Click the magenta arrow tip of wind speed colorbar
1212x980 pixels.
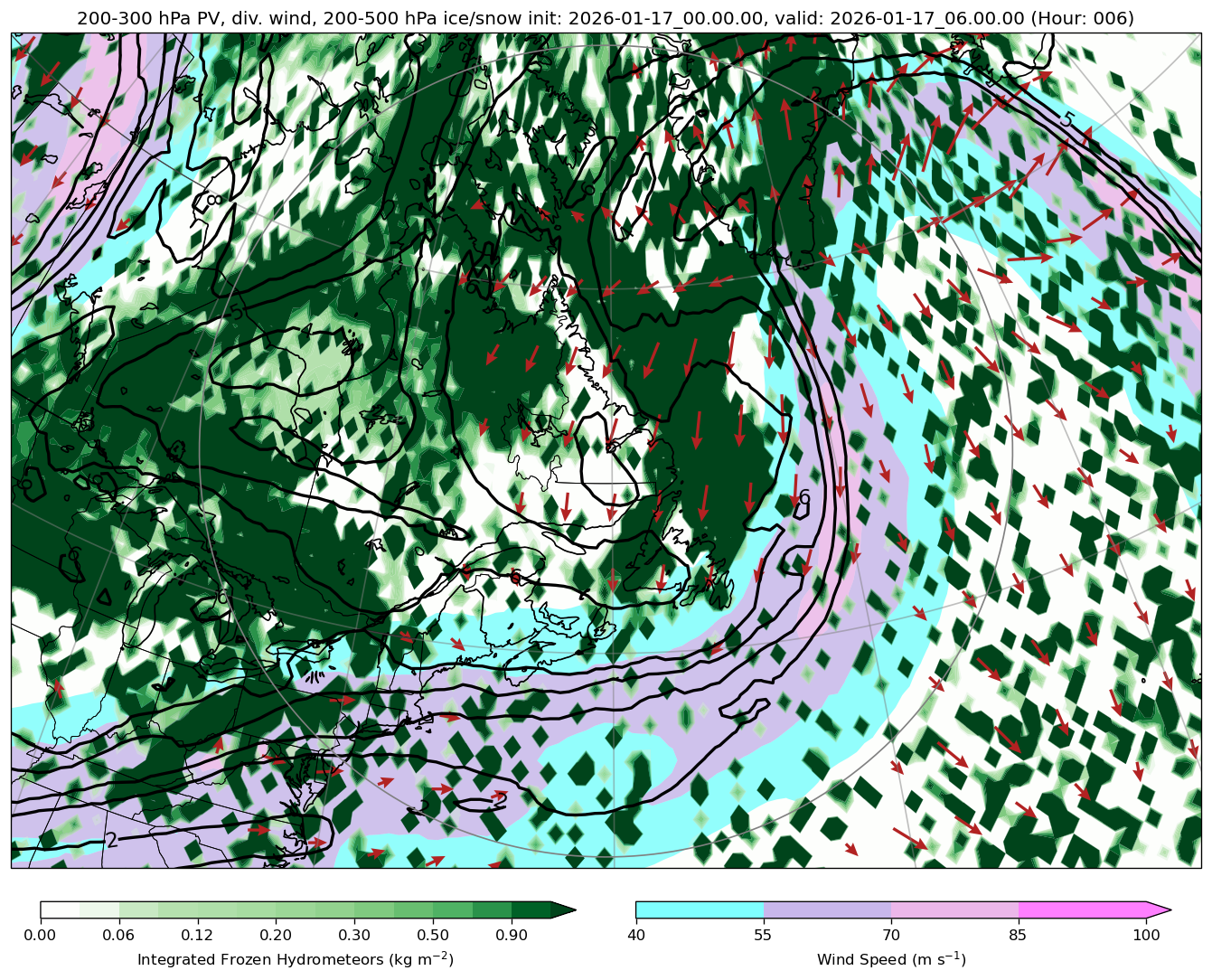(1158, 909)
